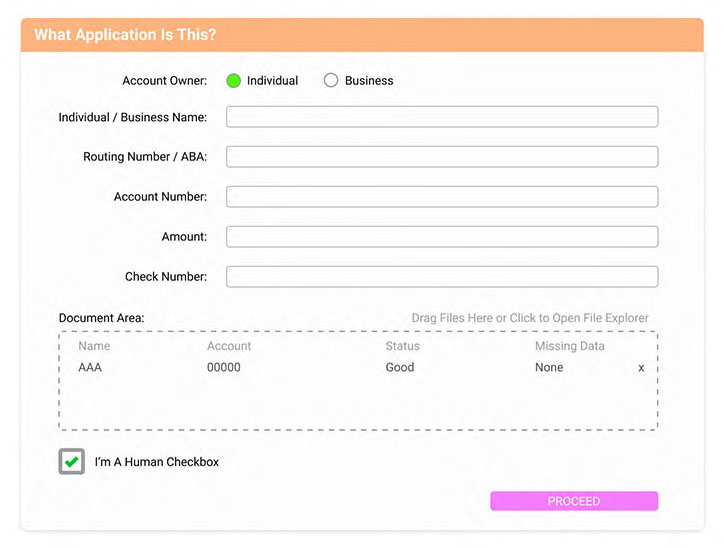The height and width of the screenshot is (548, 724).
Task: Click the pink PROCEED button
Action: tap(574, 501)
